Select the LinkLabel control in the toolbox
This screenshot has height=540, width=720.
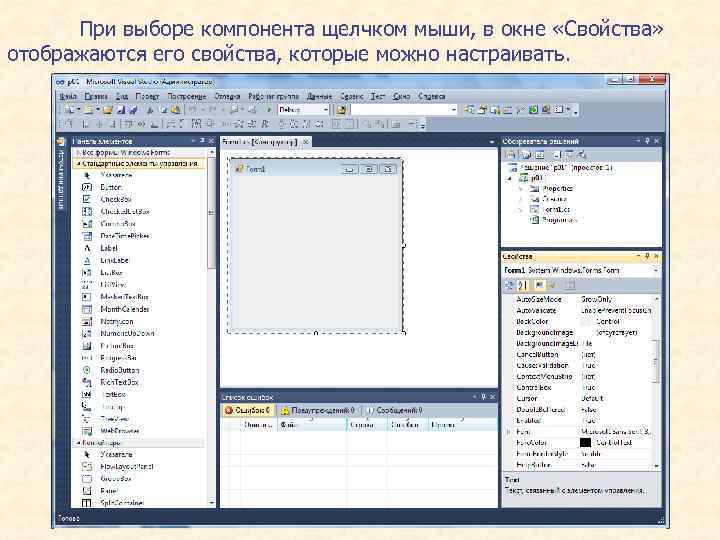[114, 260]
